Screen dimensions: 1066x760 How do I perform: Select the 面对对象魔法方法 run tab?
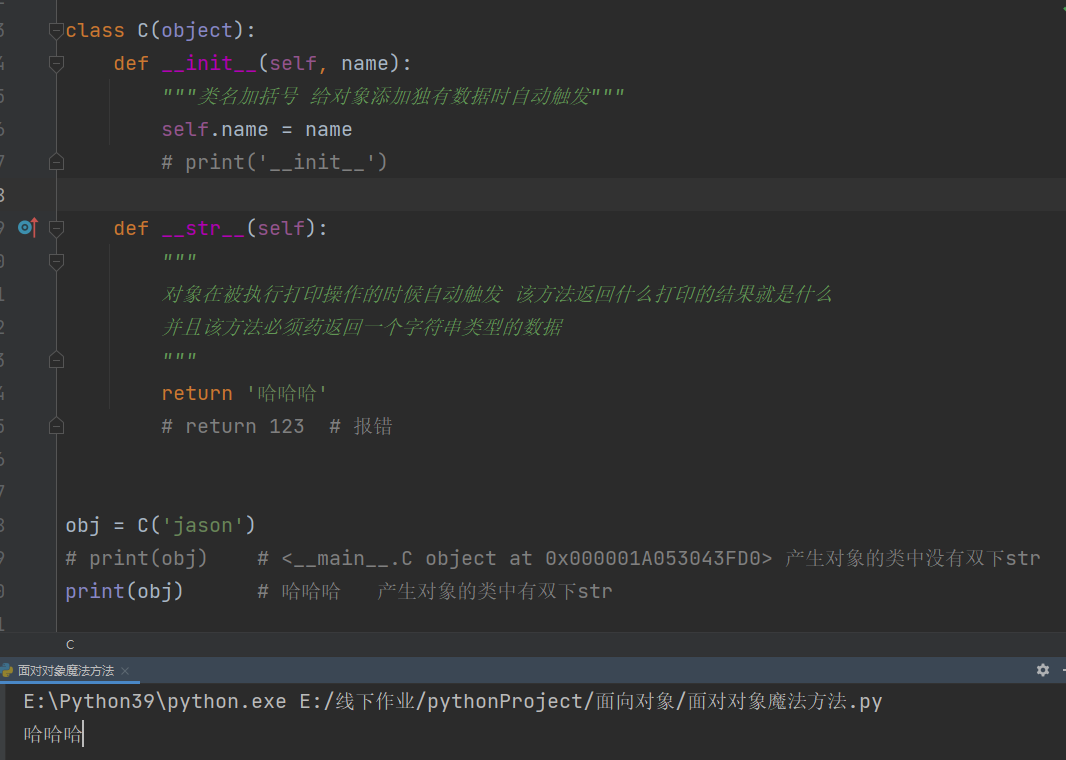click(x=66, y=671)
